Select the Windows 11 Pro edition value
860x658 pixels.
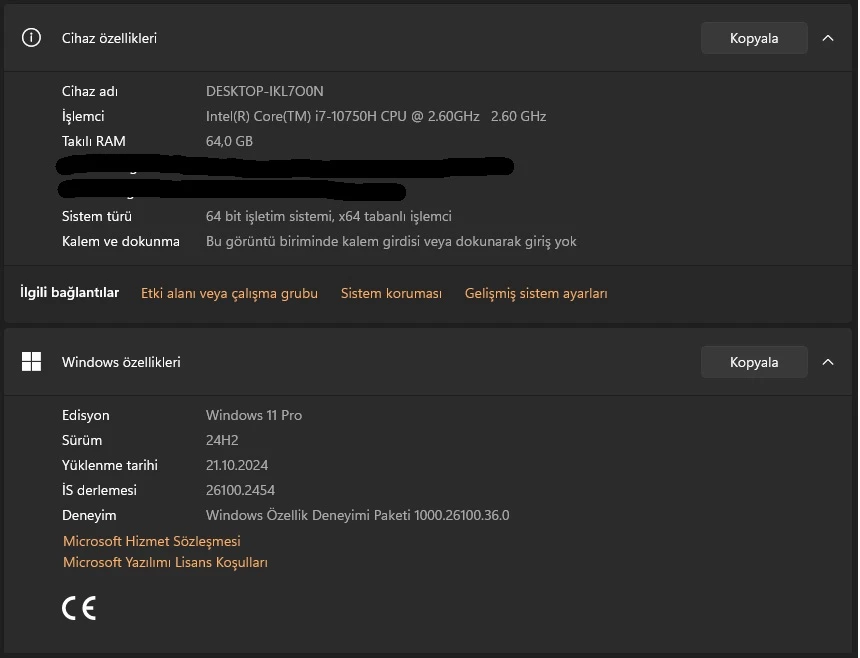coord(254,415)
